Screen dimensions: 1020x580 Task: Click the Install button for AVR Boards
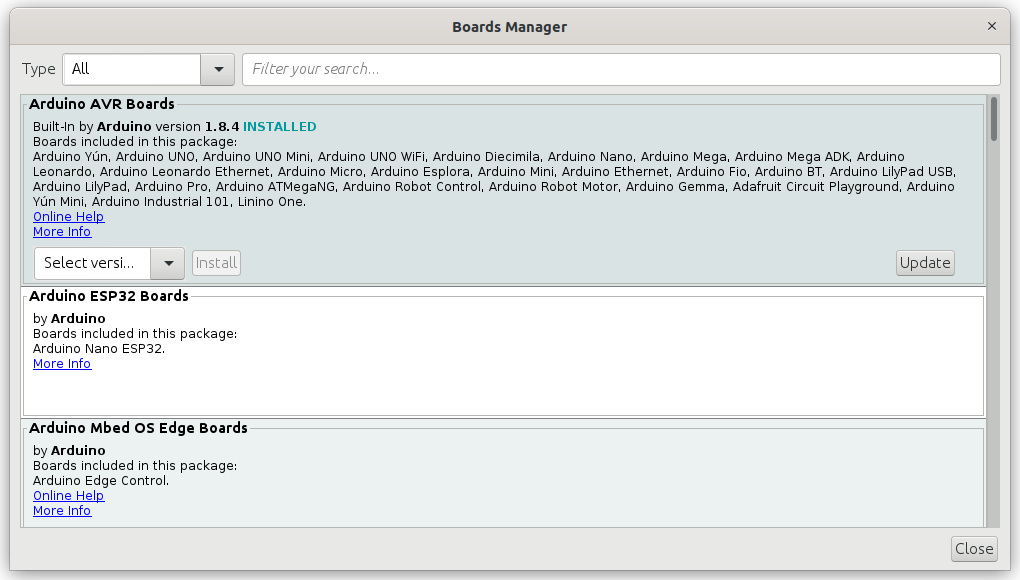[216, 263]
